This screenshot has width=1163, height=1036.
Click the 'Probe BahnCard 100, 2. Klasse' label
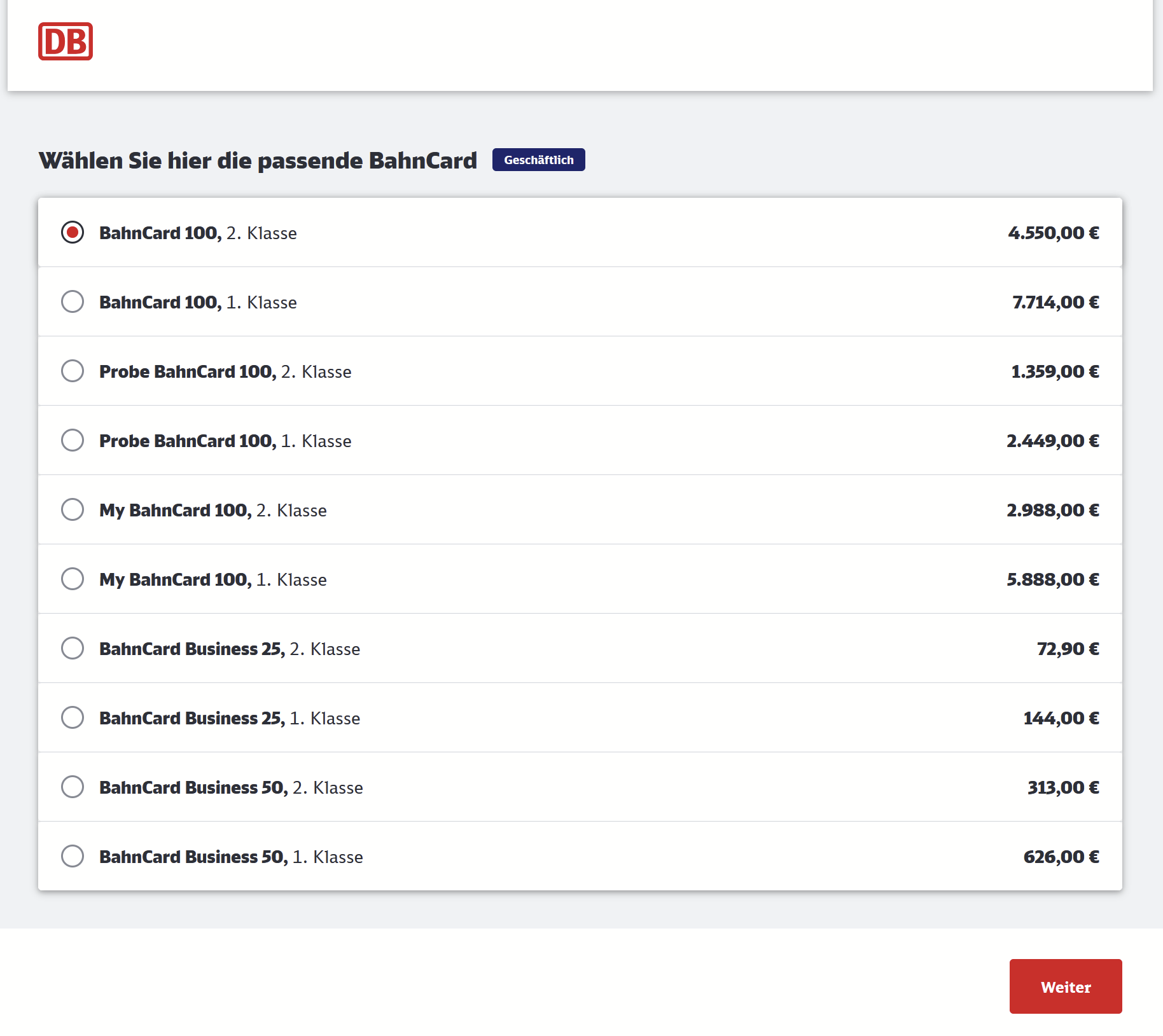[225, 371]
